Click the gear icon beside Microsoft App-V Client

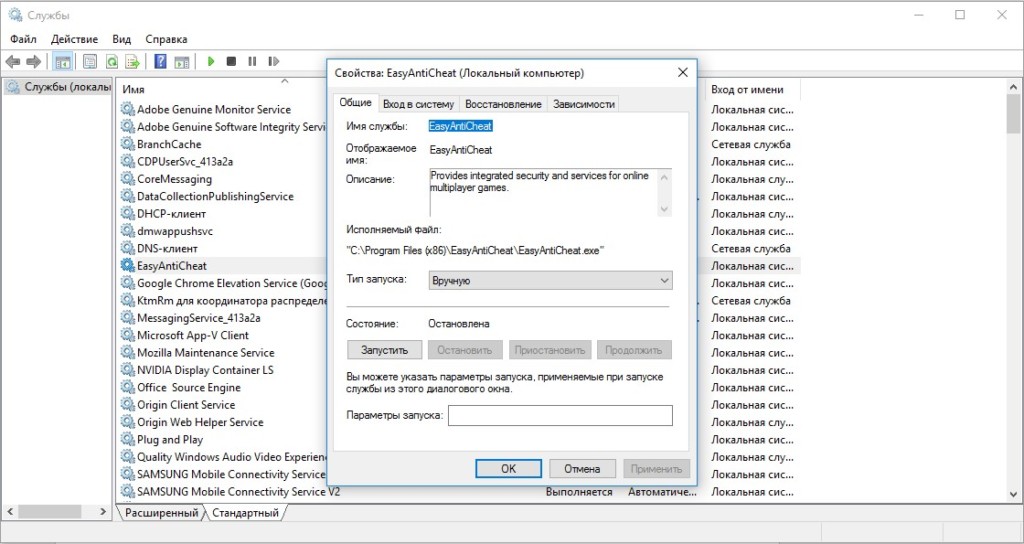click(x=127, y=335)
